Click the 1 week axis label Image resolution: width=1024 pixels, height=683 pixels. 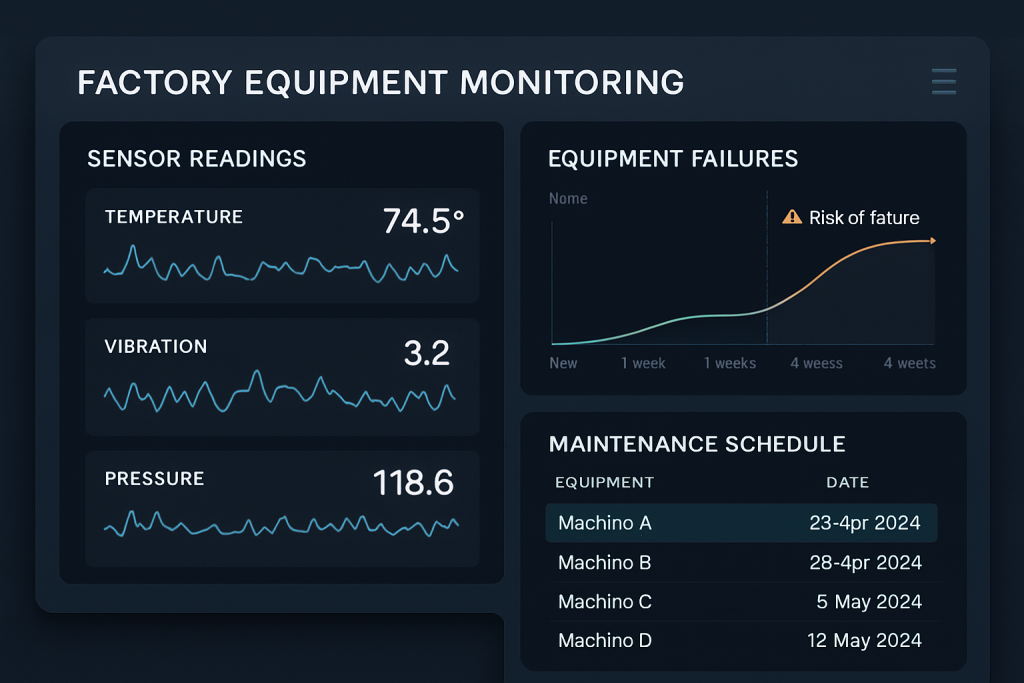(x=643, y=363)
